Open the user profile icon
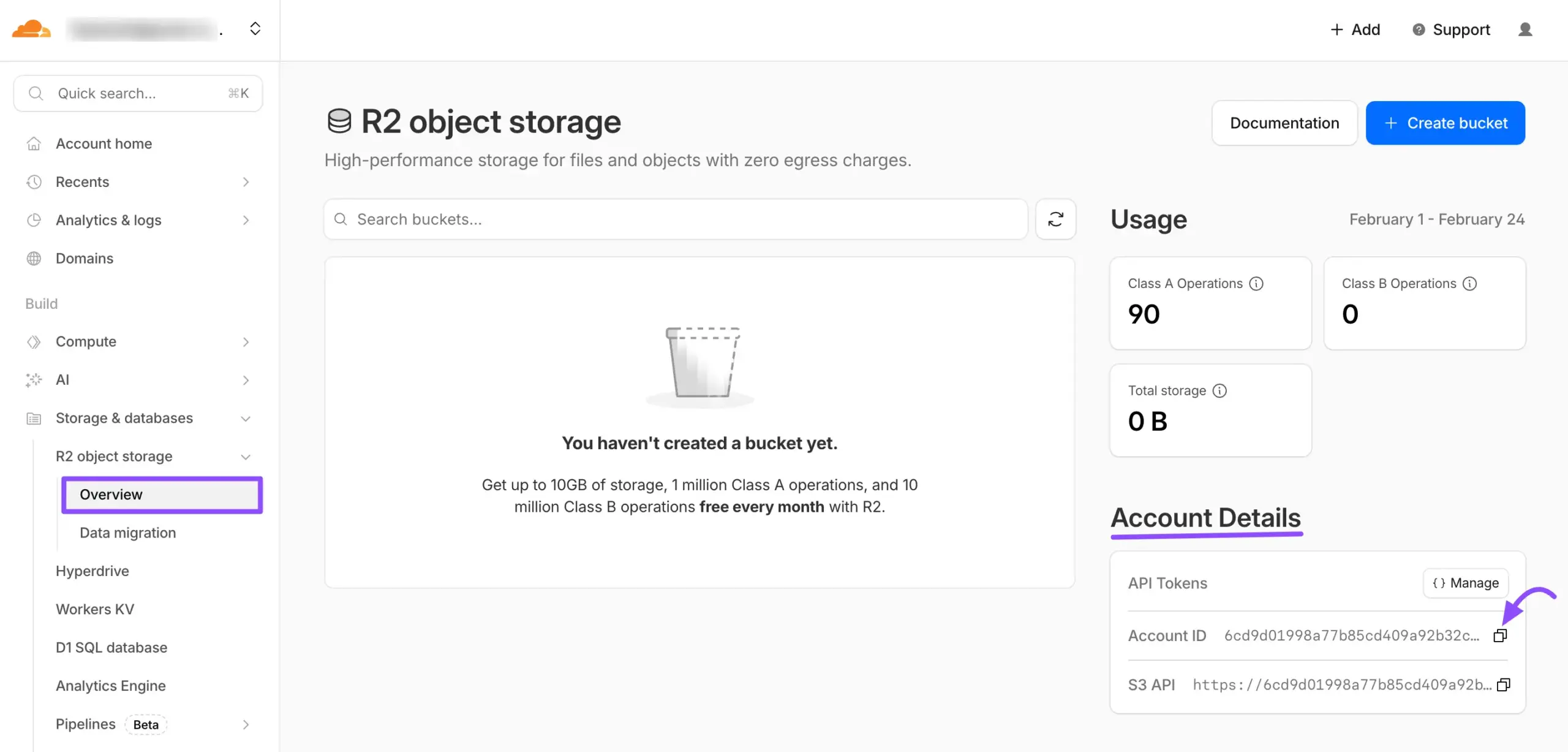This screenshot has width=1568, height=752. tap(1525, 29)
